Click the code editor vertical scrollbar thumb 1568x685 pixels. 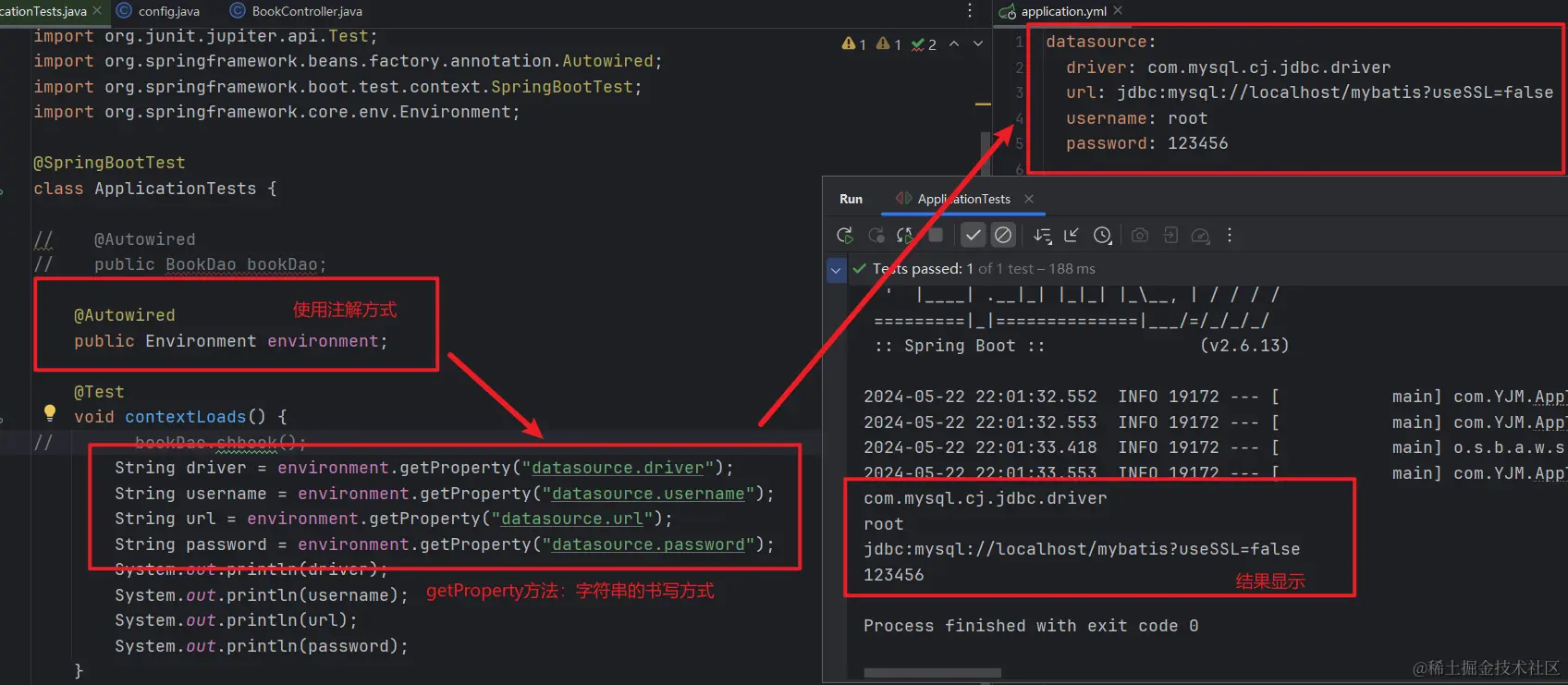(986, 153)
